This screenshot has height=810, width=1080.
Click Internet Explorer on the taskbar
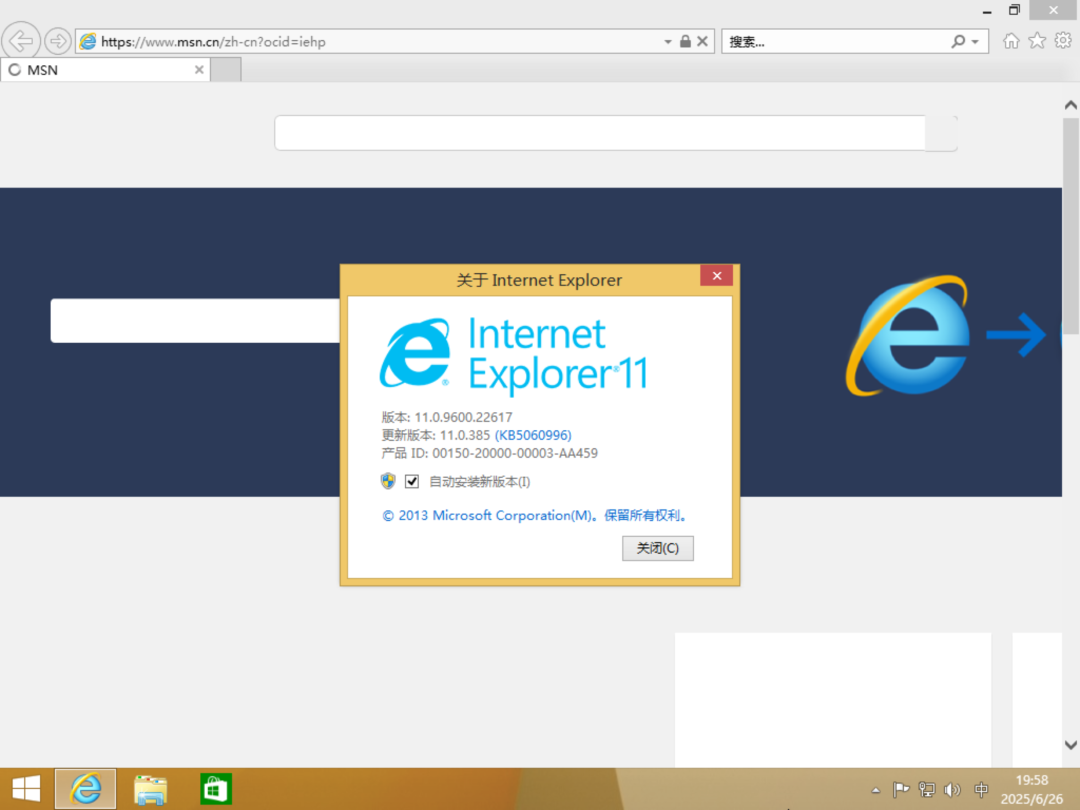pos(85,789)
